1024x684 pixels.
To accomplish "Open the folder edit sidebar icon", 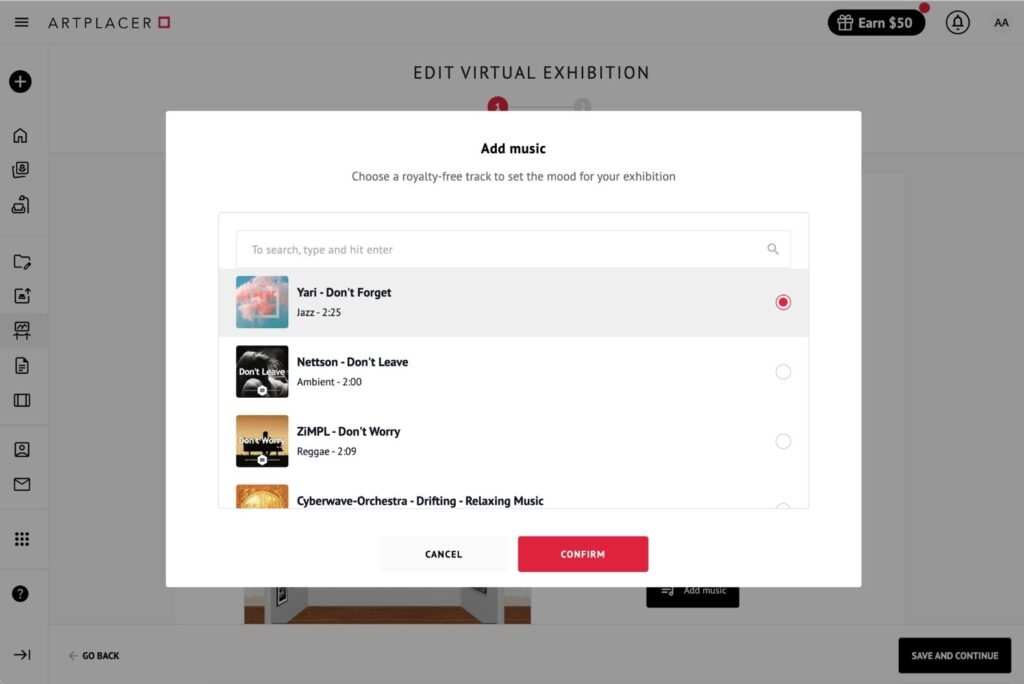I will [x=22, y=261].
